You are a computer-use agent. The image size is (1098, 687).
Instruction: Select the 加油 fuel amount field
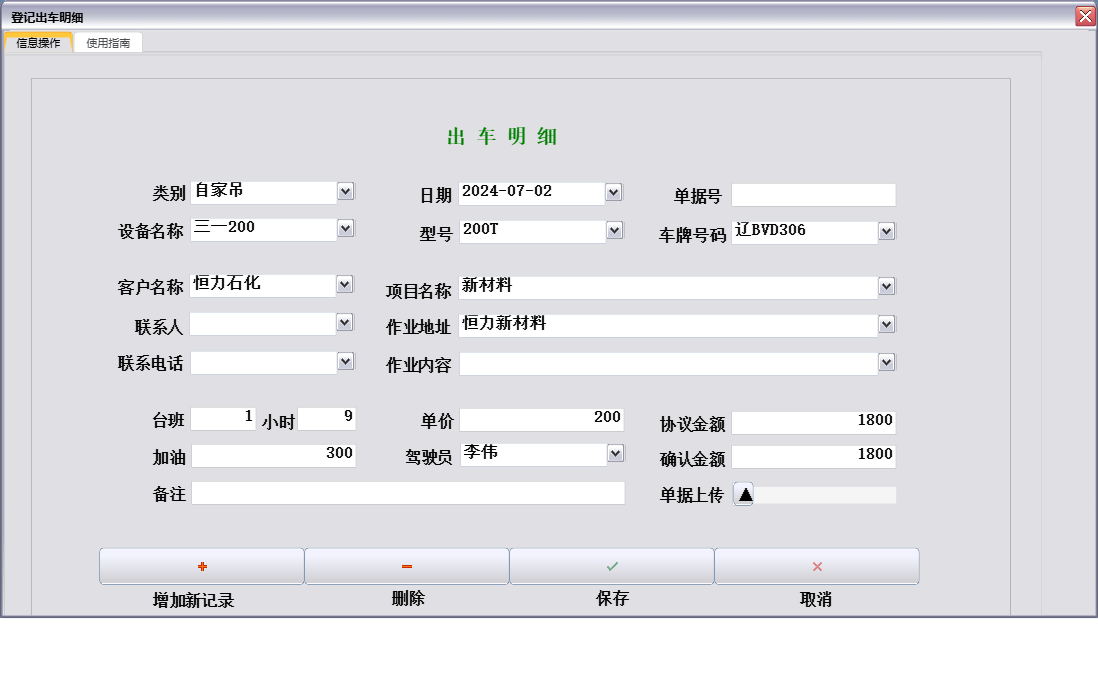pos(273,454)
